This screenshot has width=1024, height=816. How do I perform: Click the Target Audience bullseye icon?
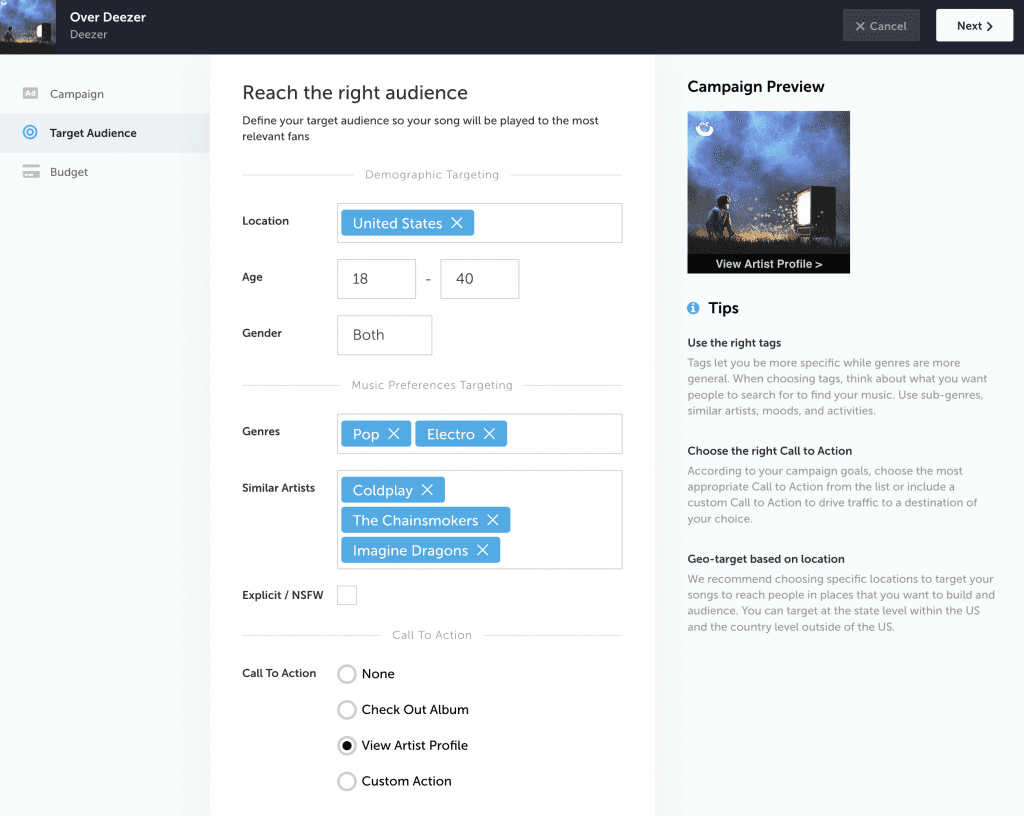tap(30, 133)
